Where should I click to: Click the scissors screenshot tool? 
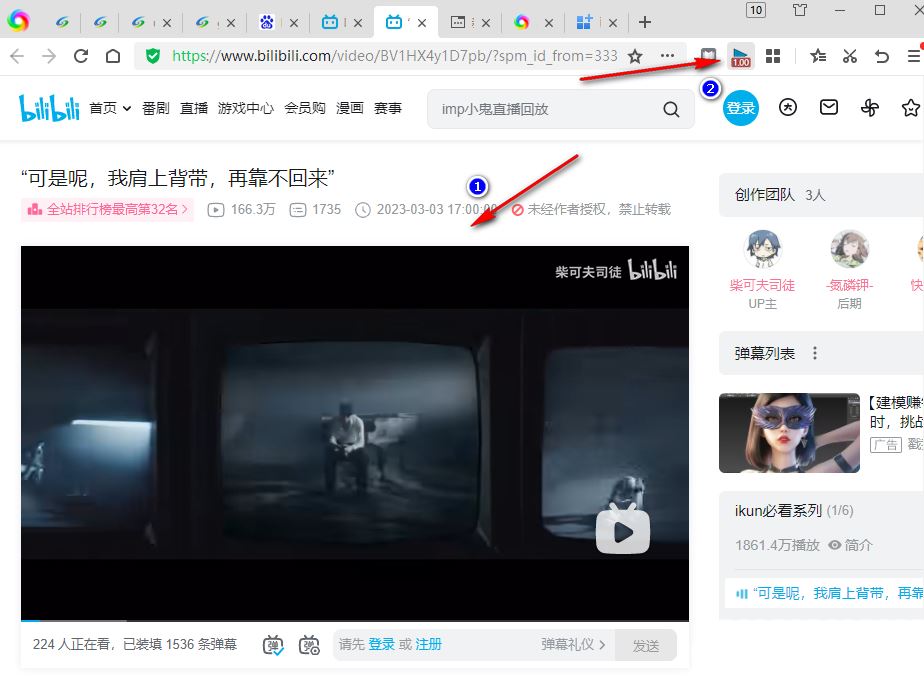849,57
